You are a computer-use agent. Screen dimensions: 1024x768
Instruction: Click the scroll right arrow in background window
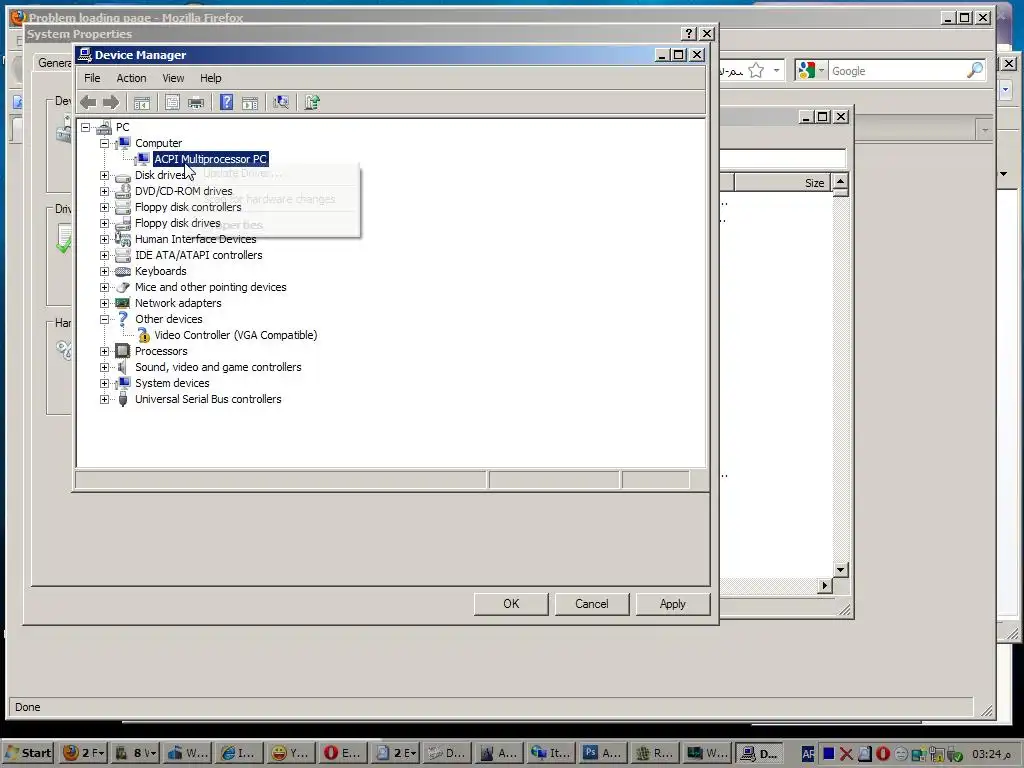[x=825, y=586]
